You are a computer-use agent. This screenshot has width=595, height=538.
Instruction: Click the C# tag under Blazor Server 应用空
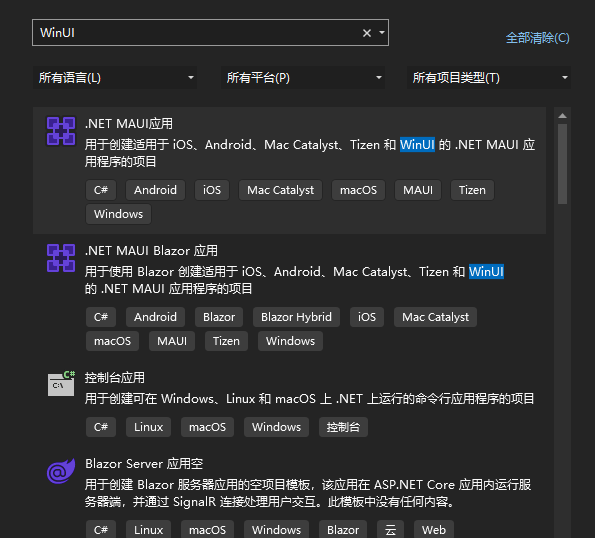[101, 529]
